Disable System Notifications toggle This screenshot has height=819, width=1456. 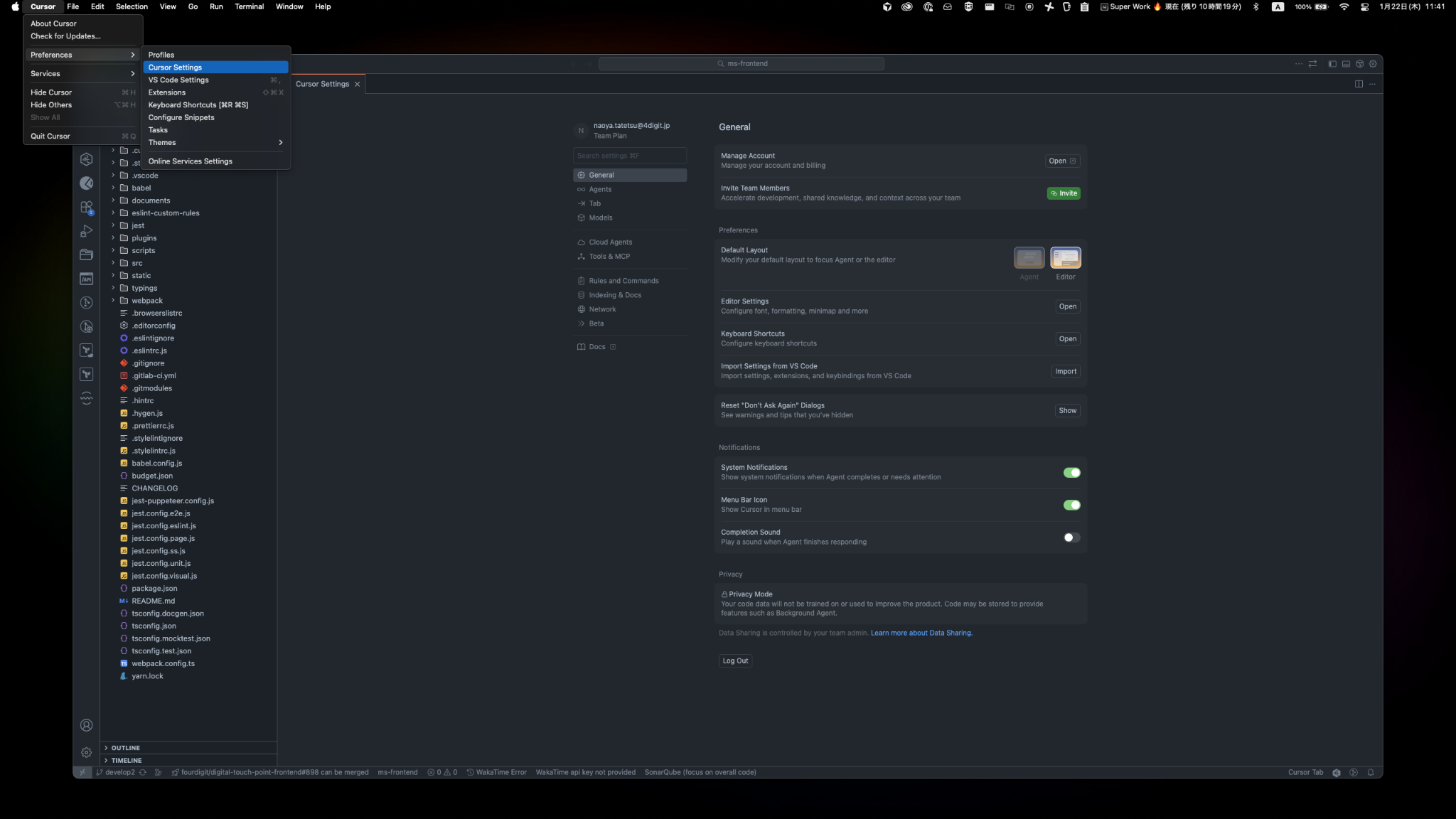coord(1071,473)
